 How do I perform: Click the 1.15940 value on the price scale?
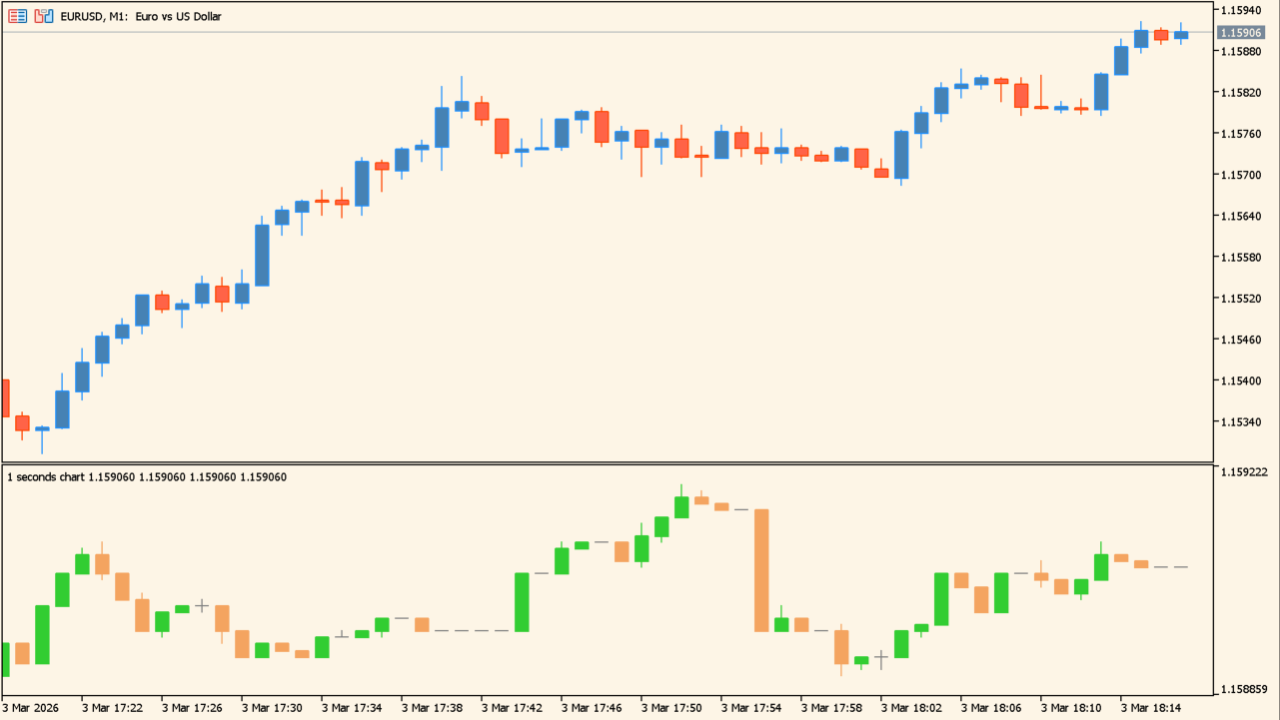click(x=1240, y=9)
